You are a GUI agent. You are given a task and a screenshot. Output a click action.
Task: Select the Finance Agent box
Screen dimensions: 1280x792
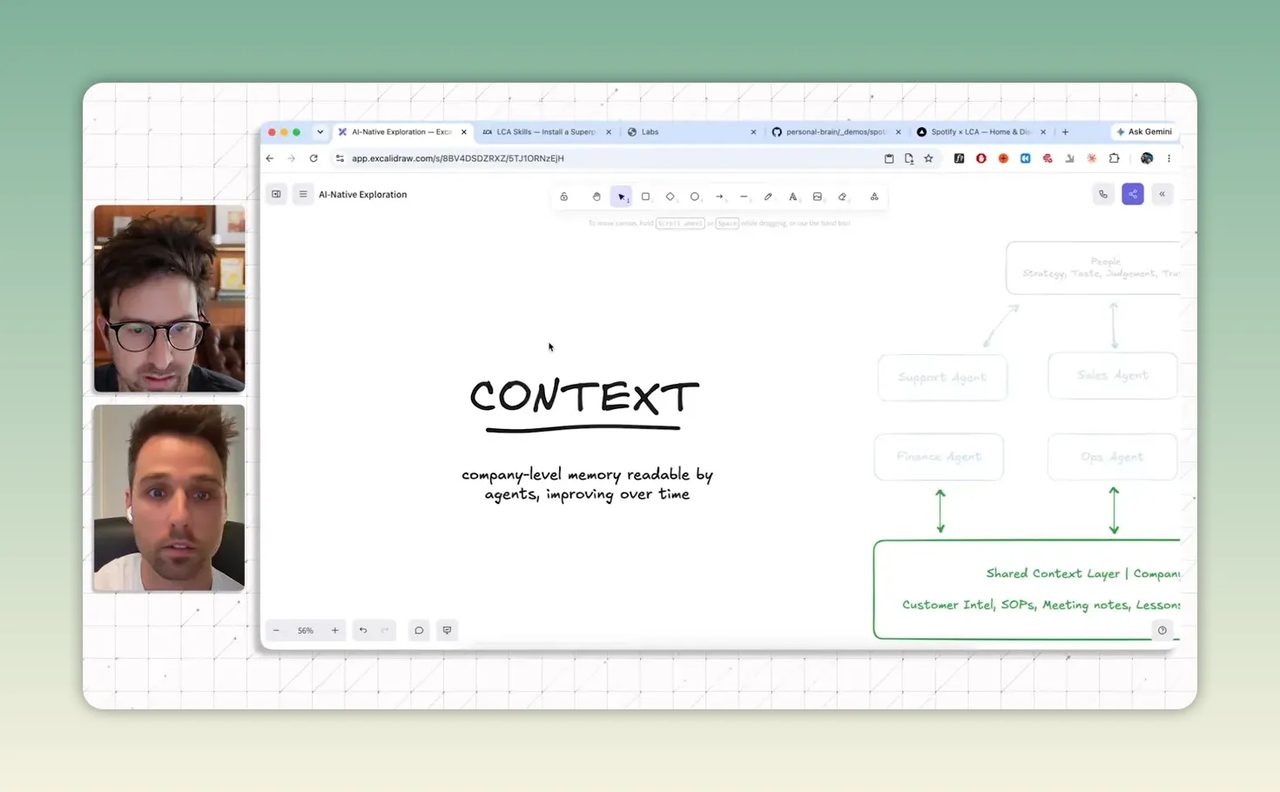(938, 457)
